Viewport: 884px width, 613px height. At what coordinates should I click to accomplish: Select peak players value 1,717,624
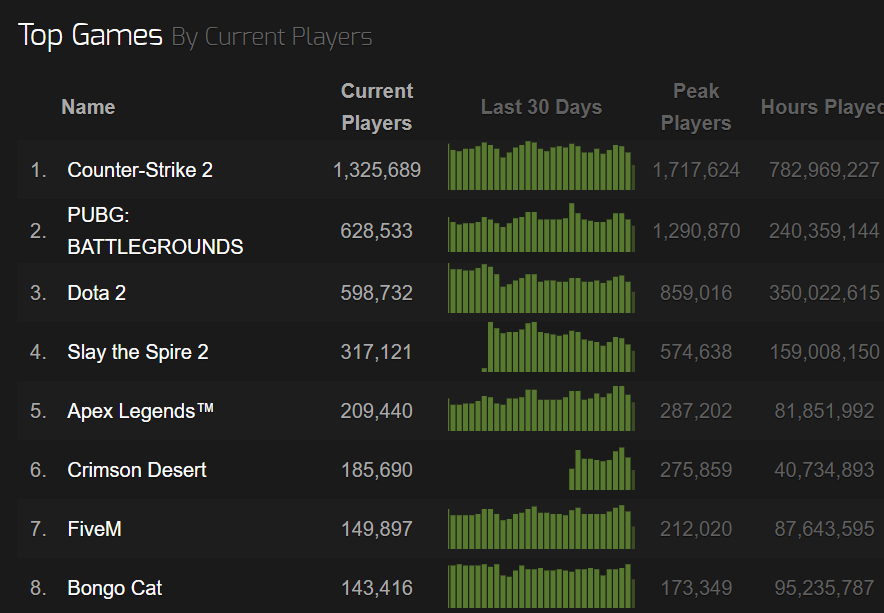click(696, 170)
